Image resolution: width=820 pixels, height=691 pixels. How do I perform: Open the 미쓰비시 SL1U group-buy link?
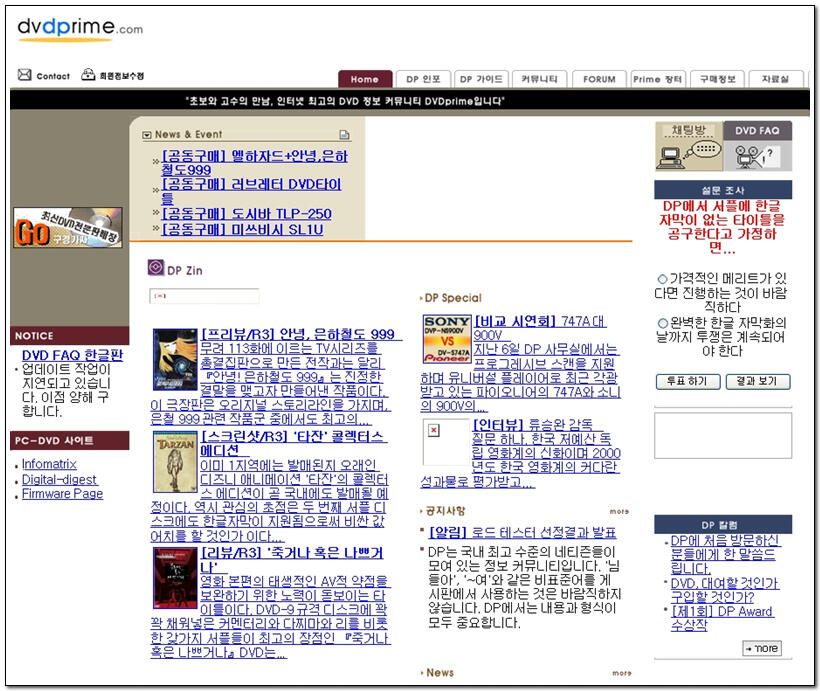(242, 229)
